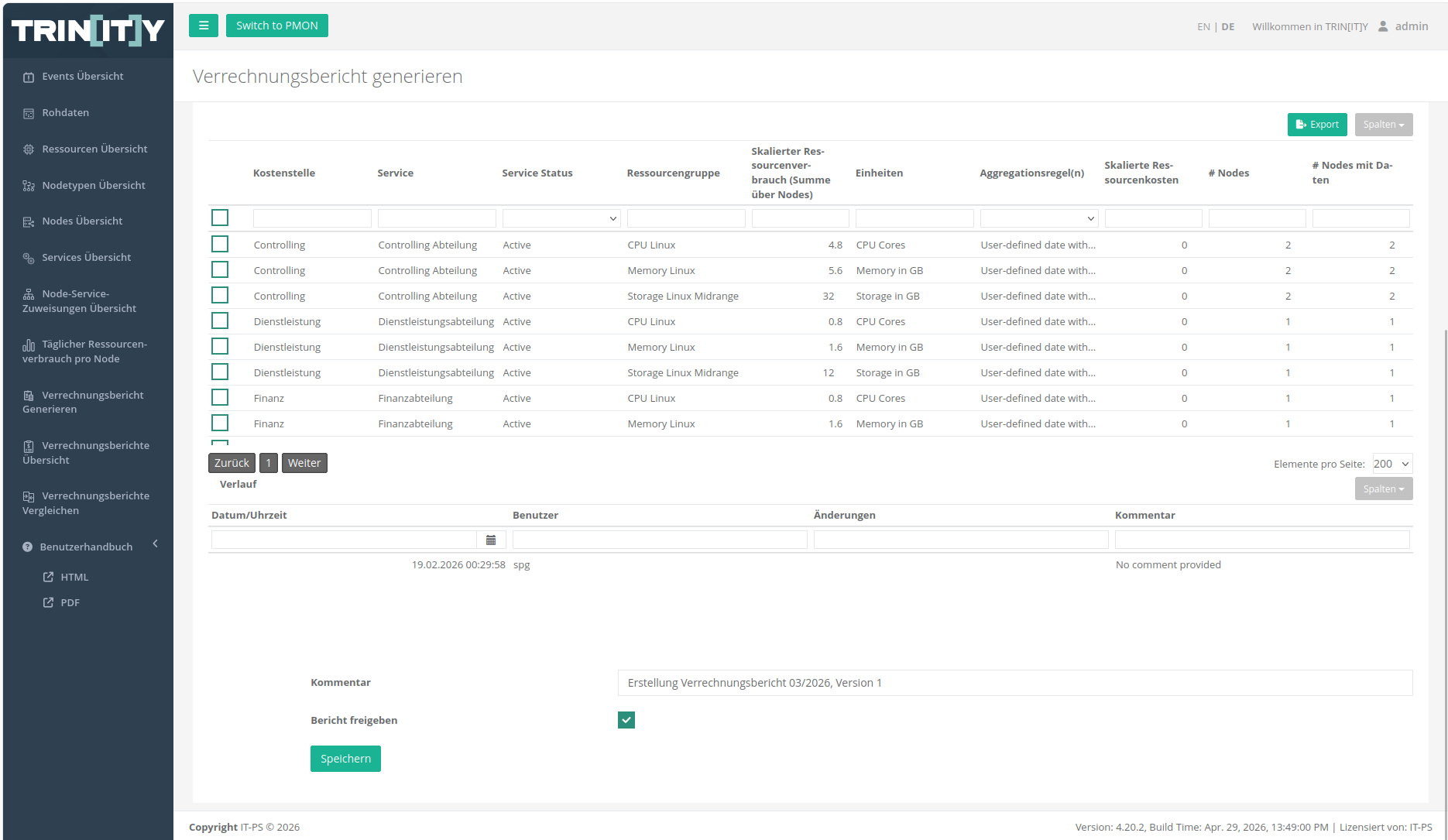Click the Täglicher Ressourcenverbrauch bar chart icon

coord(29,345)
